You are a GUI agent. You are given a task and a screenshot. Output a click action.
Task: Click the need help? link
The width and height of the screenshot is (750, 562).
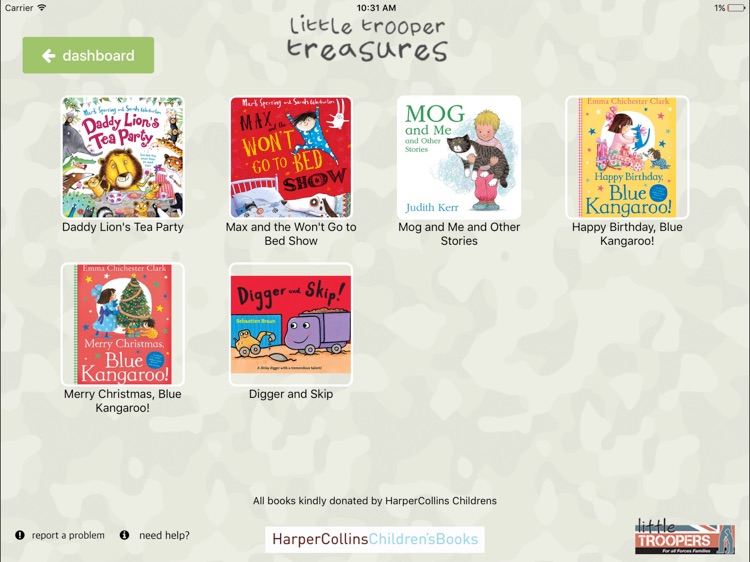164,535
